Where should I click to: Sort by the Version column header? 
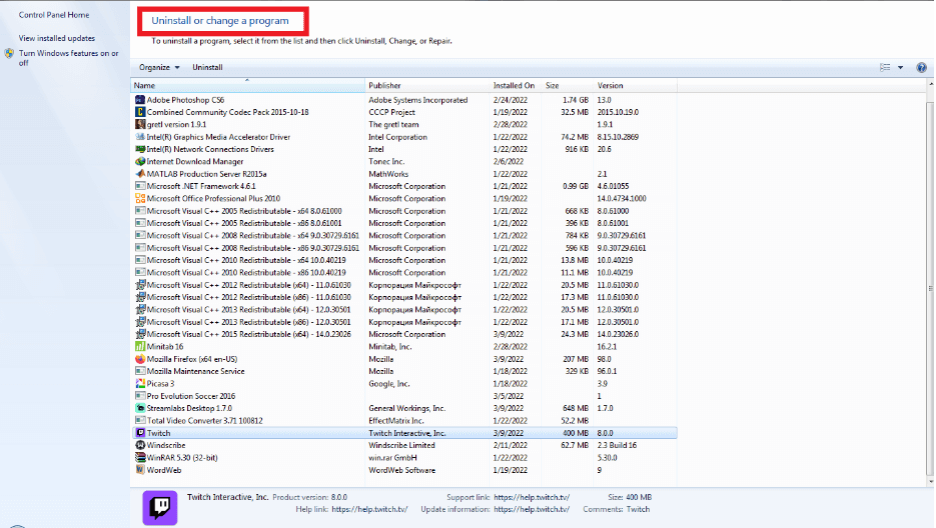click(635, 85)
